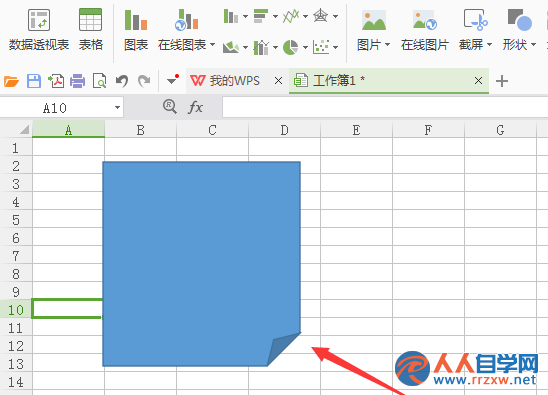Expand the line chart dropdown arrow
The height and width of the screenshot is (395, 548).
(x=305, y=16)
